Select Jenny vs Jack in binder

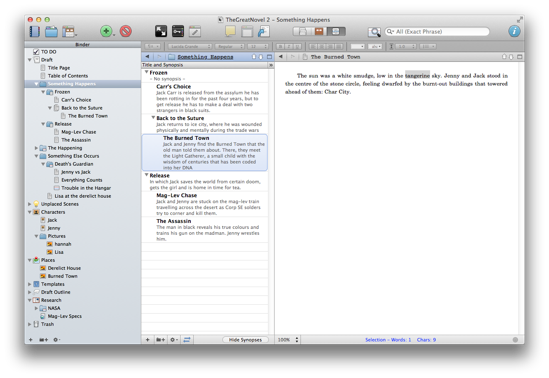click(76, 172)
